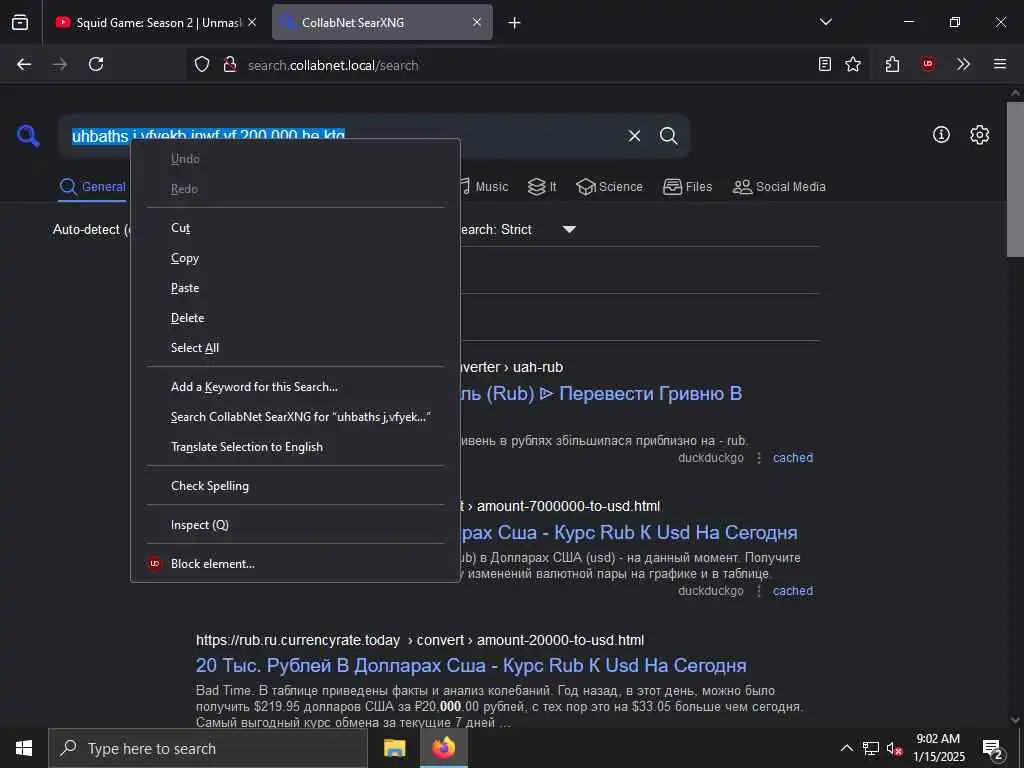
Task: Open the notification center icon
Action: tap(993, 749)
